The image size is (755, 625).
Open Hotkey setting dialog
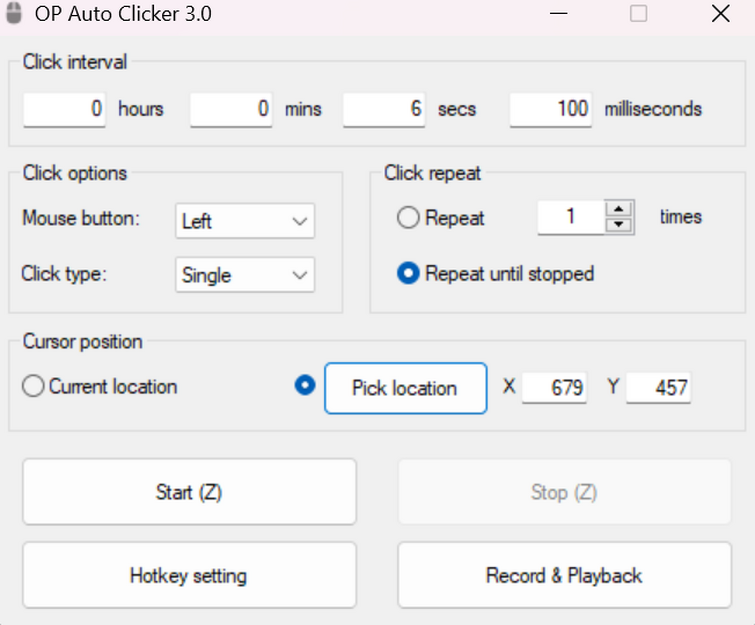(189, 575)
